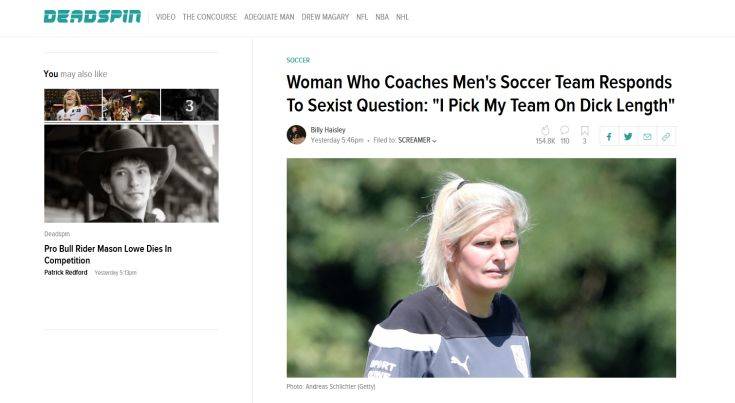Click the Patrick Redford author link
Screen dimensions: 735x403
(x=66, y=272)
